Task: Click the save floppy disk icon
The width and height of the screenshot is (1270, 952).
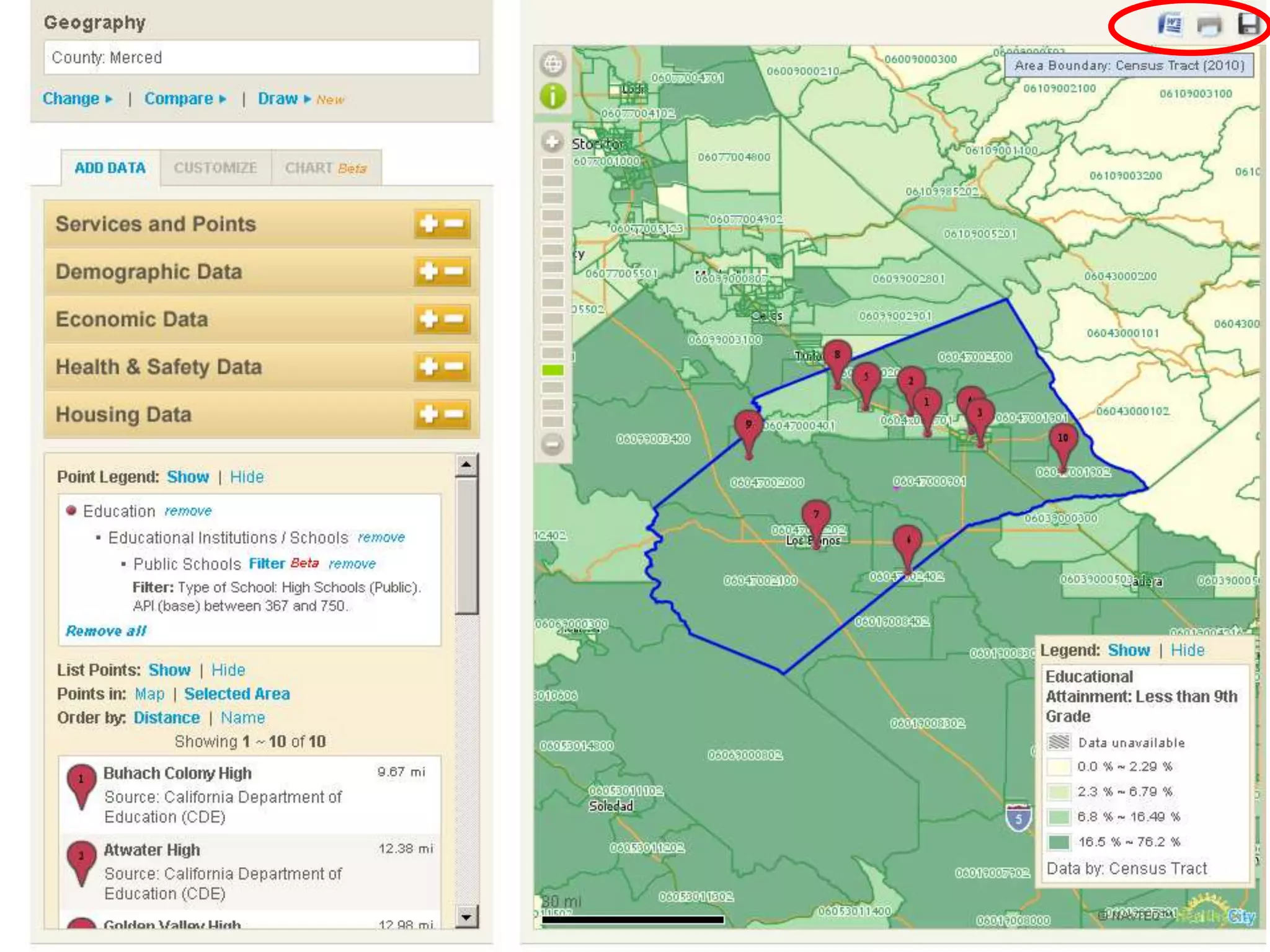Action: click(x=1248, y=25)
